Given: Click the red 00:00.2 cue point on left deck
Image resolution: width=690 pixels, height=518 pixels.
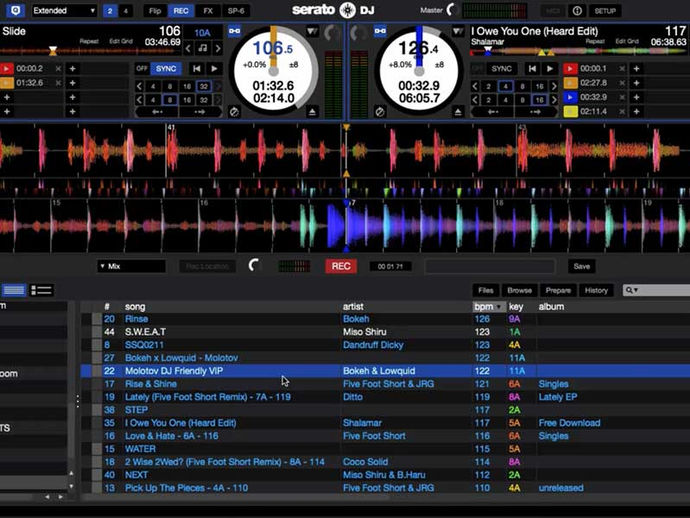Looking at the screenshot, I should click(x=7, y=69).
